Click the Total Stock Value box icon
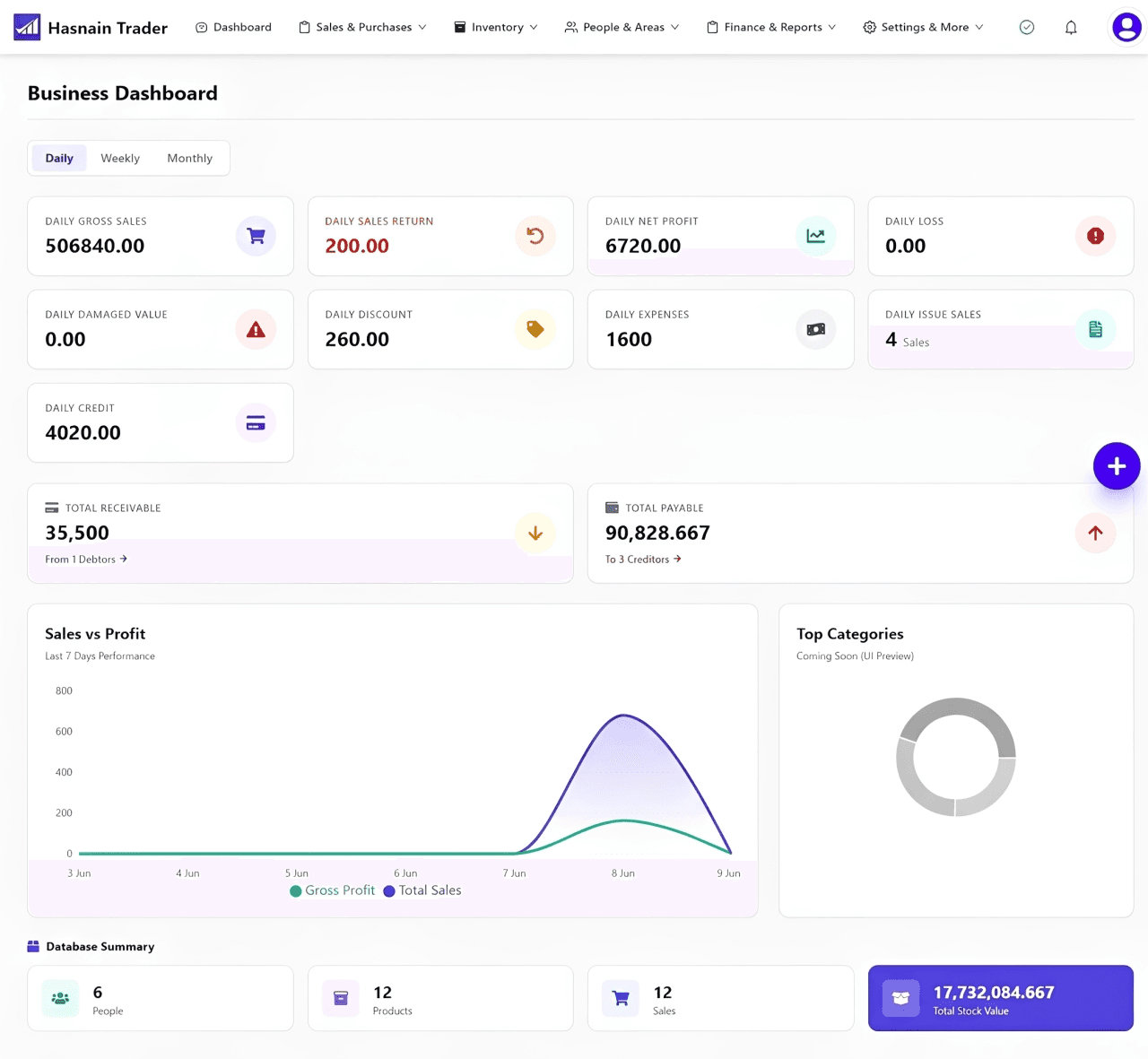 [901, 998]
